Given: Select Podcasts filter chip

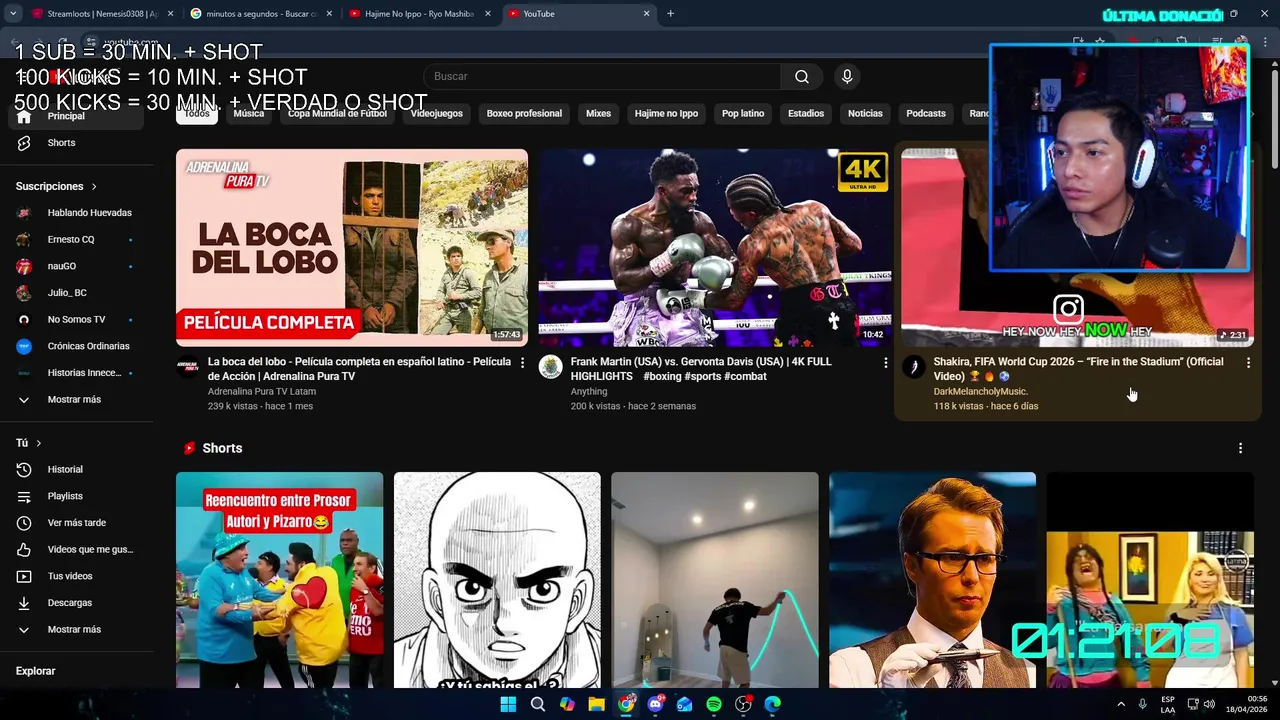Looking at the screenshot, I should 926,114.
